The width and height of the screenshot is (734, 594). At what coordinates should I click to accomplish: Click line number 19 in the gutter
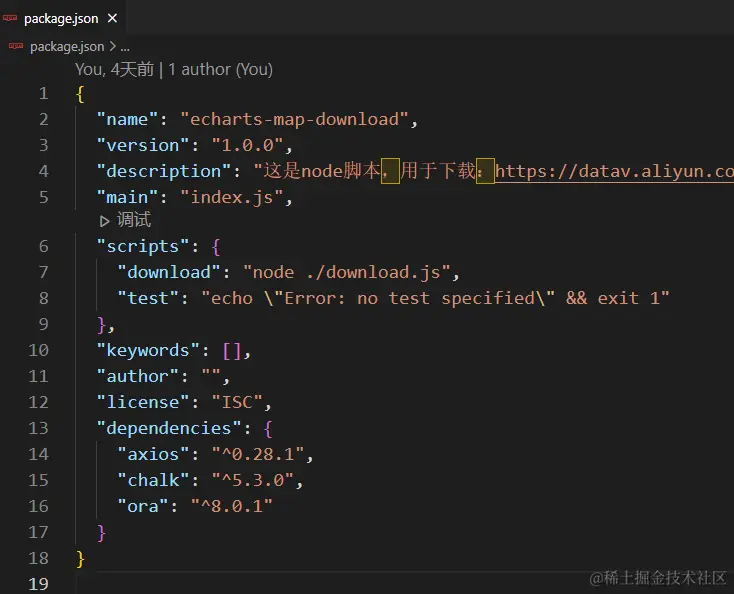38,584
